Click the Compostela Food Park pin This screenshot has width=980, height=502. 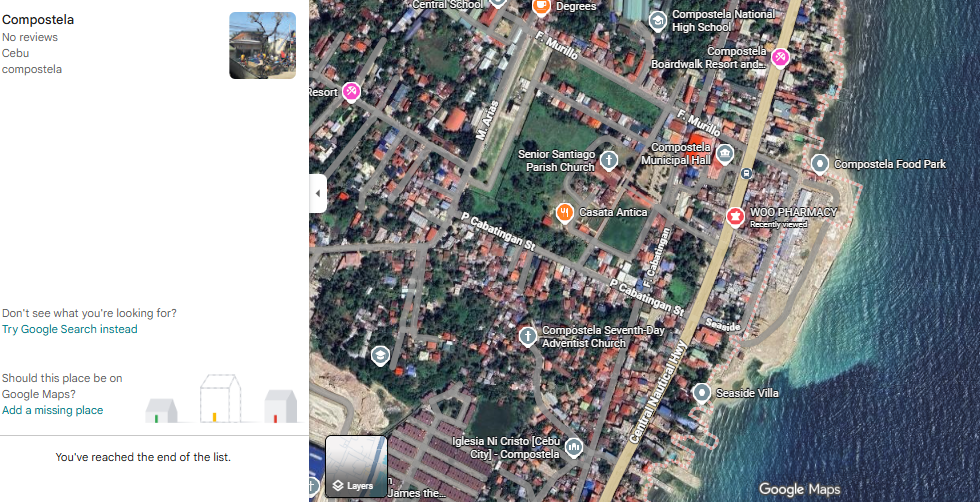click(819, 163)
